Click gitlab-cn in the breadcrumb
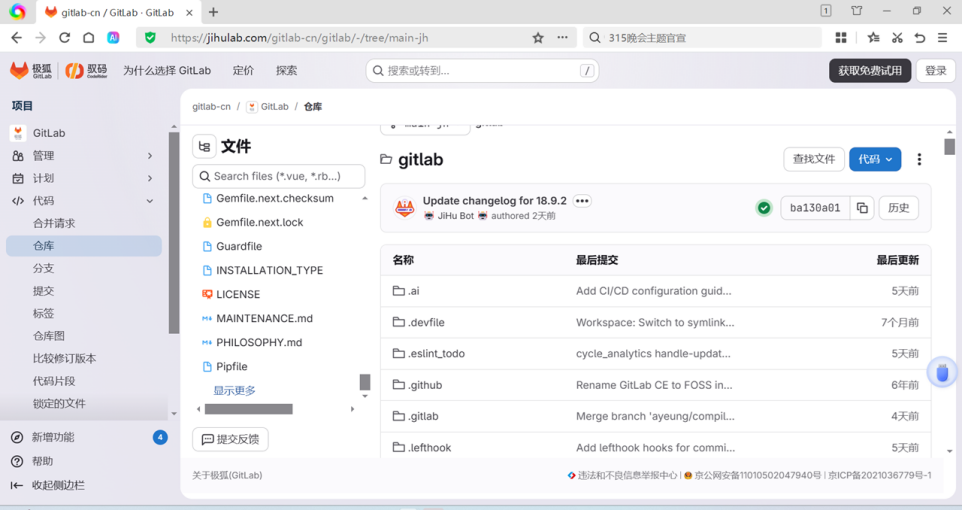 click(212, 107)
